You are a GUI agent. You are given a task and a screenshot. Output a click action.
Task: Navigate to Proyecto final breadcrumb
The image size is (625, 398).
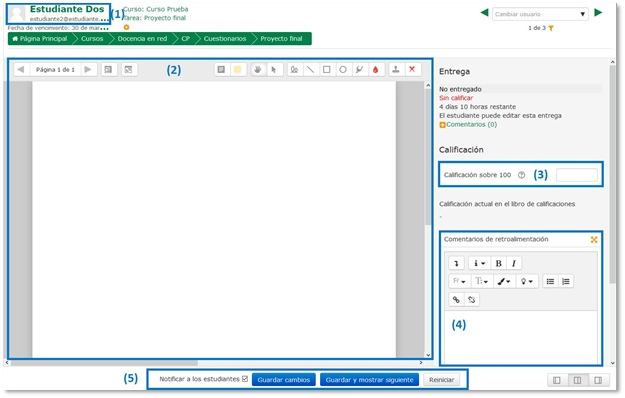(x=281, y=39)
